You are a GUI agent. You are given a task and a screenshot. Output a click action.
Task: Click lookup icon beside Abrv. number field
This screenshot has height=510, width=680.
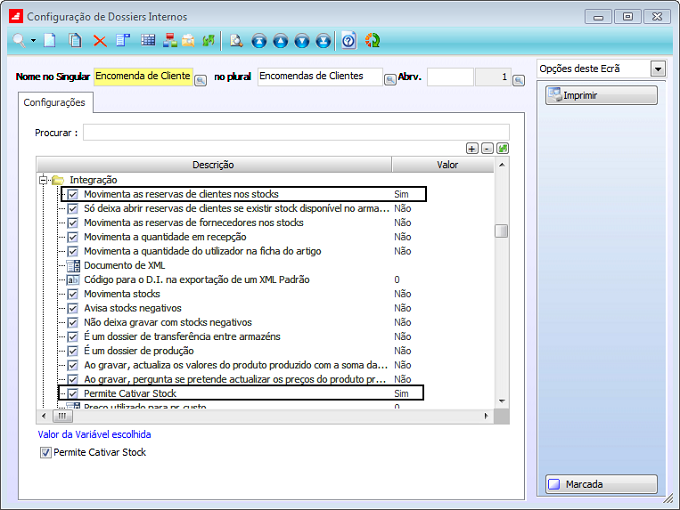(x=518, y=80)
